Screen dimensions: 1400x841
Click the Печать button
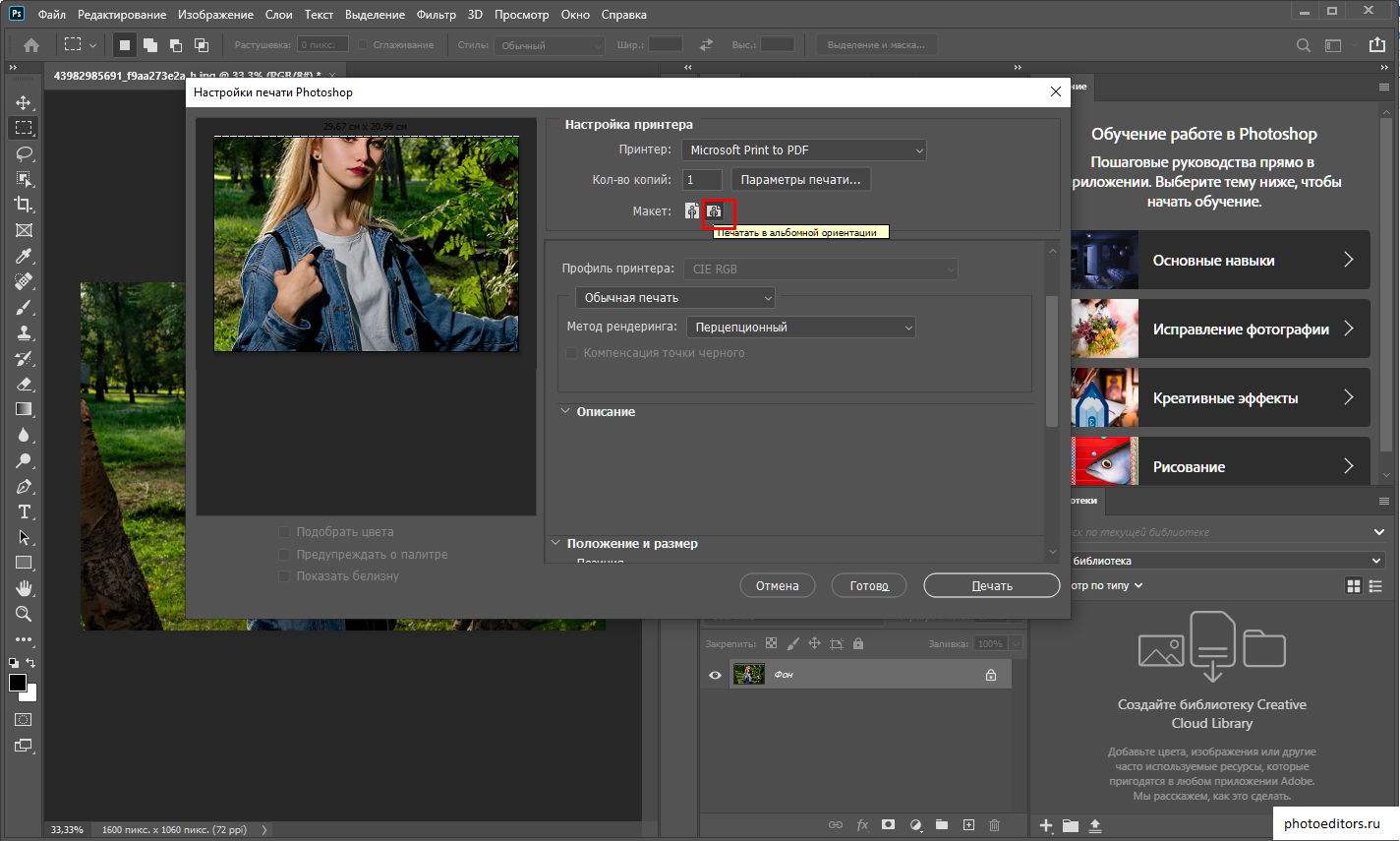click(x=992, y=586)
